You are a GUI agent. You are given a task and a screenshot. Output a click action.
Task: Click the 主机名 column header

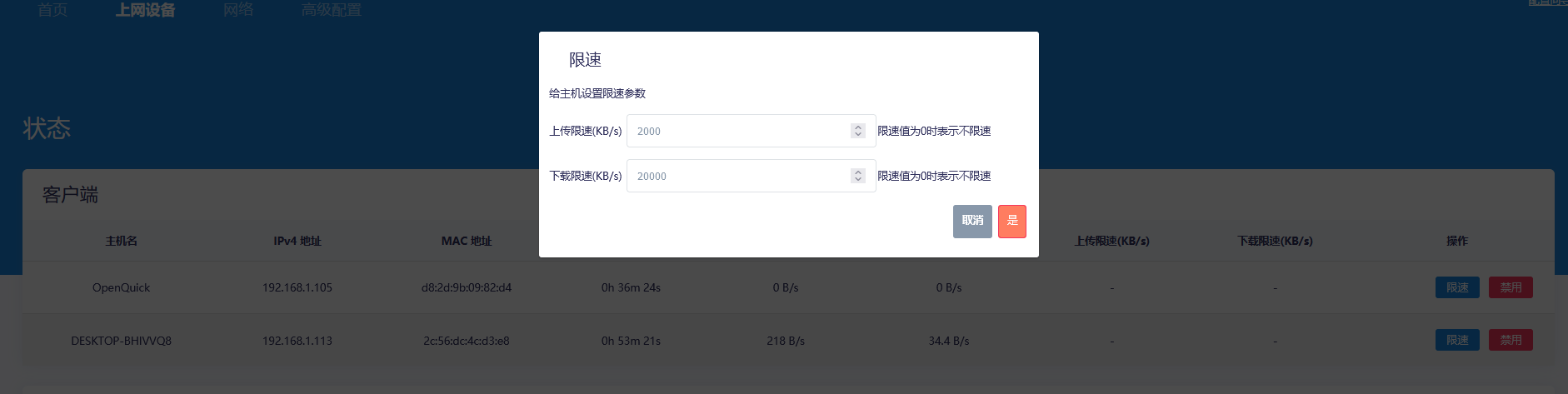[x=122, y=241]
